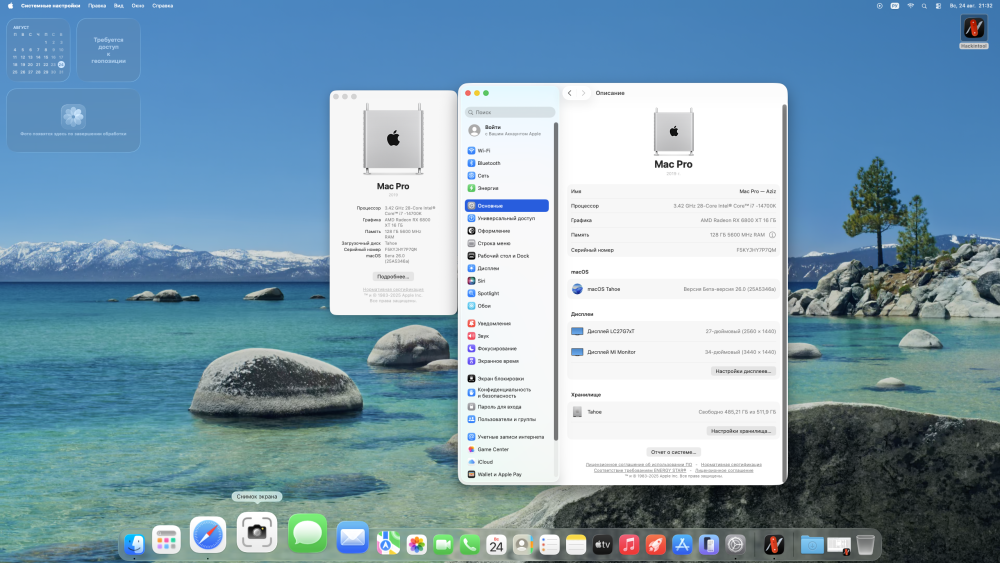Click Подробнее button in About window
The width and height of the screenshot is (1000, 563).
(393, 277)
